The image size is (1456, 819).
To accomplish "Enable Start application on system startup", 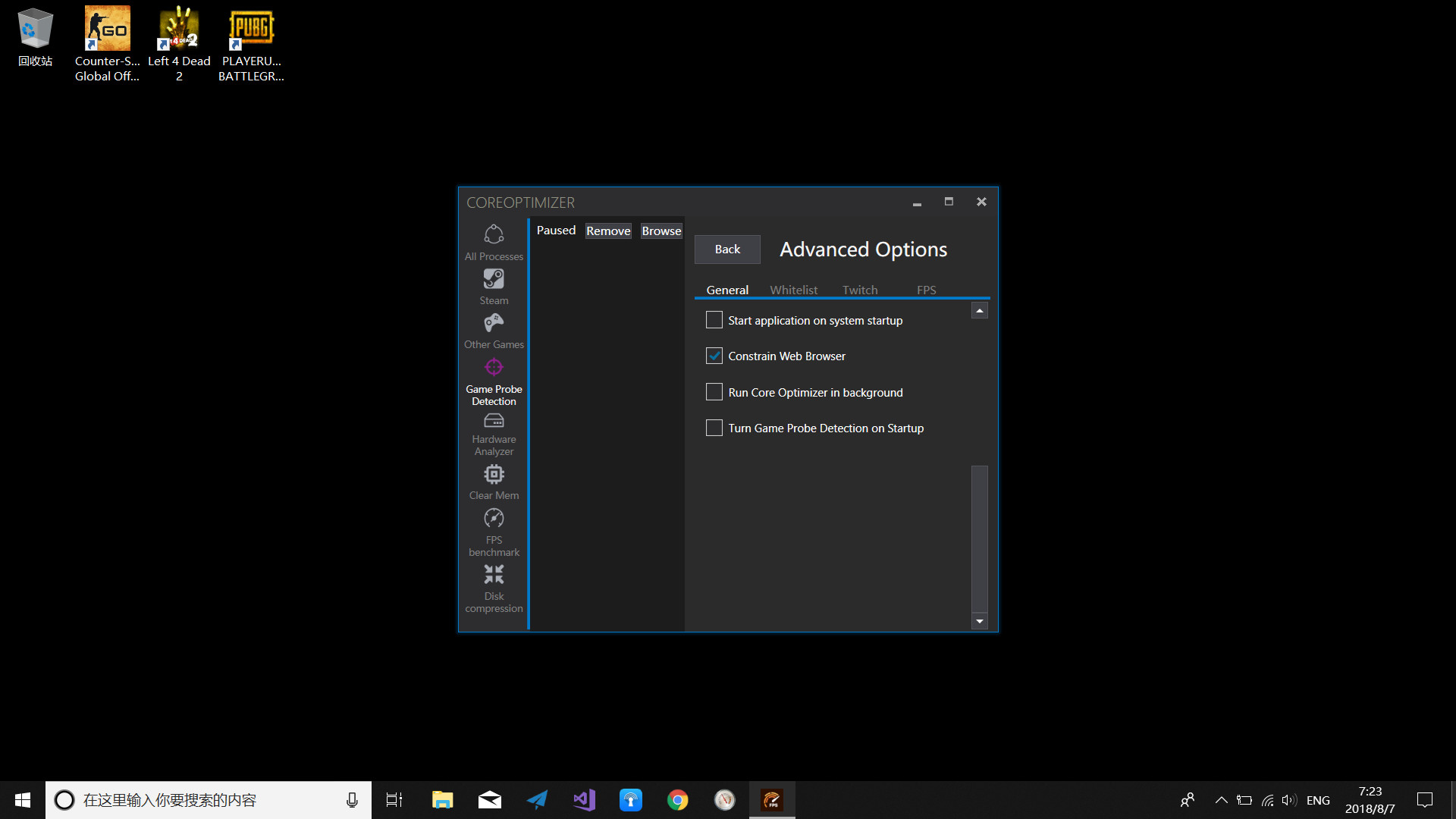I will click(714, 318).
